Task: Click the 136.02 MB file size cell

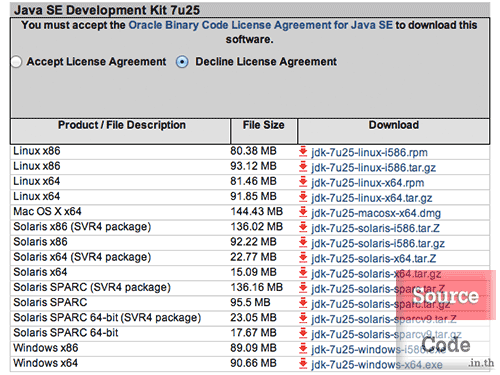Action: (257, 227)
